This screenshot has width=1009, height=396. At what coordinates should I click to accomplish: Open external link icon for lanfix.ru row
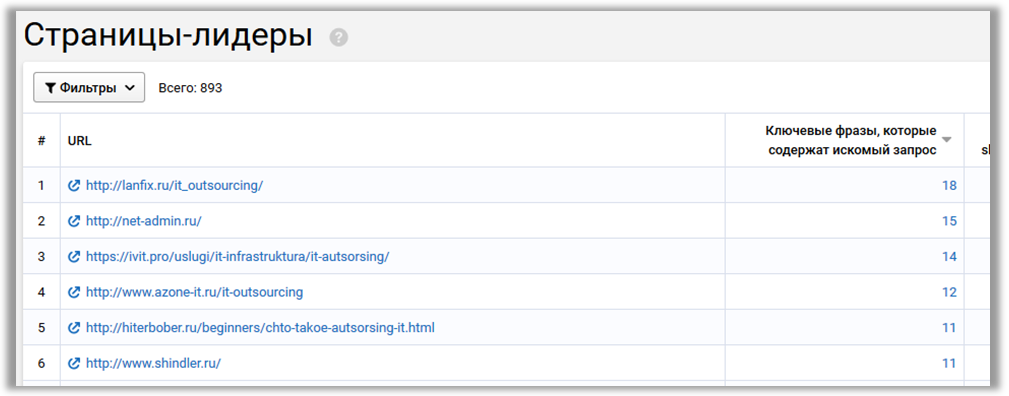tap(74, 185)
